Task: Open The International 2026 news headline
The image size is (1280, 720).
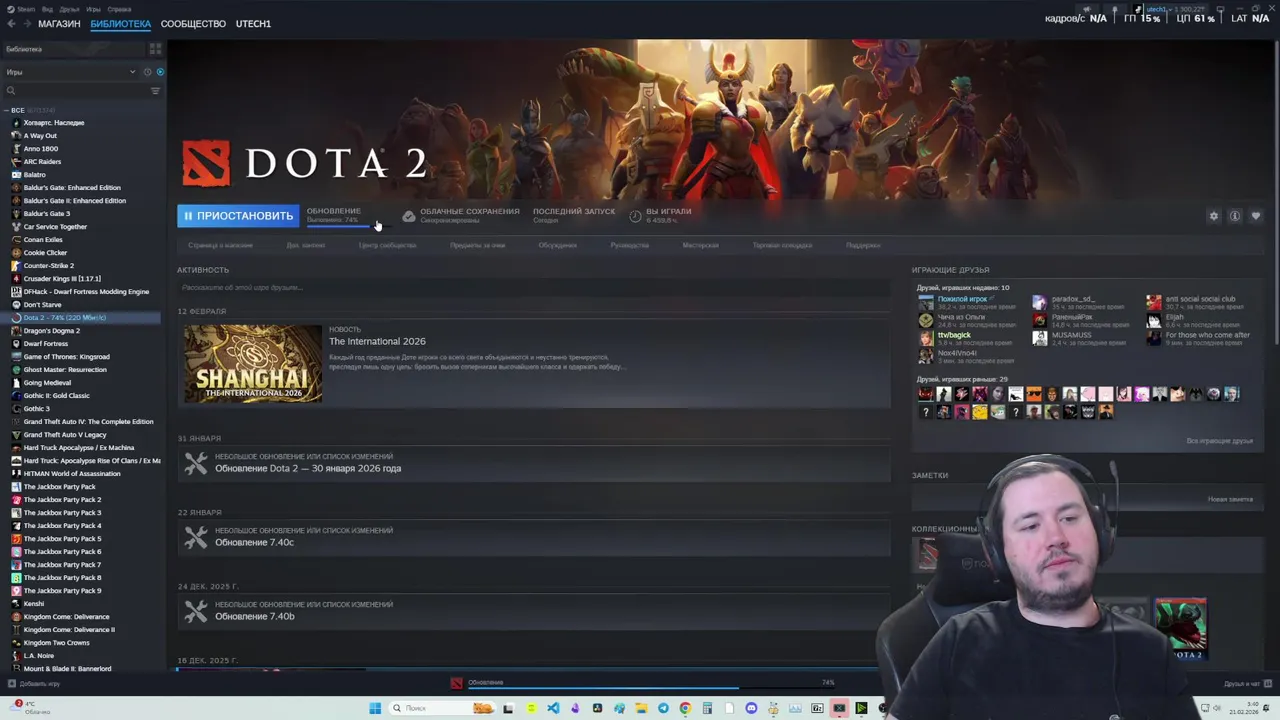Action: pos(377,342)
